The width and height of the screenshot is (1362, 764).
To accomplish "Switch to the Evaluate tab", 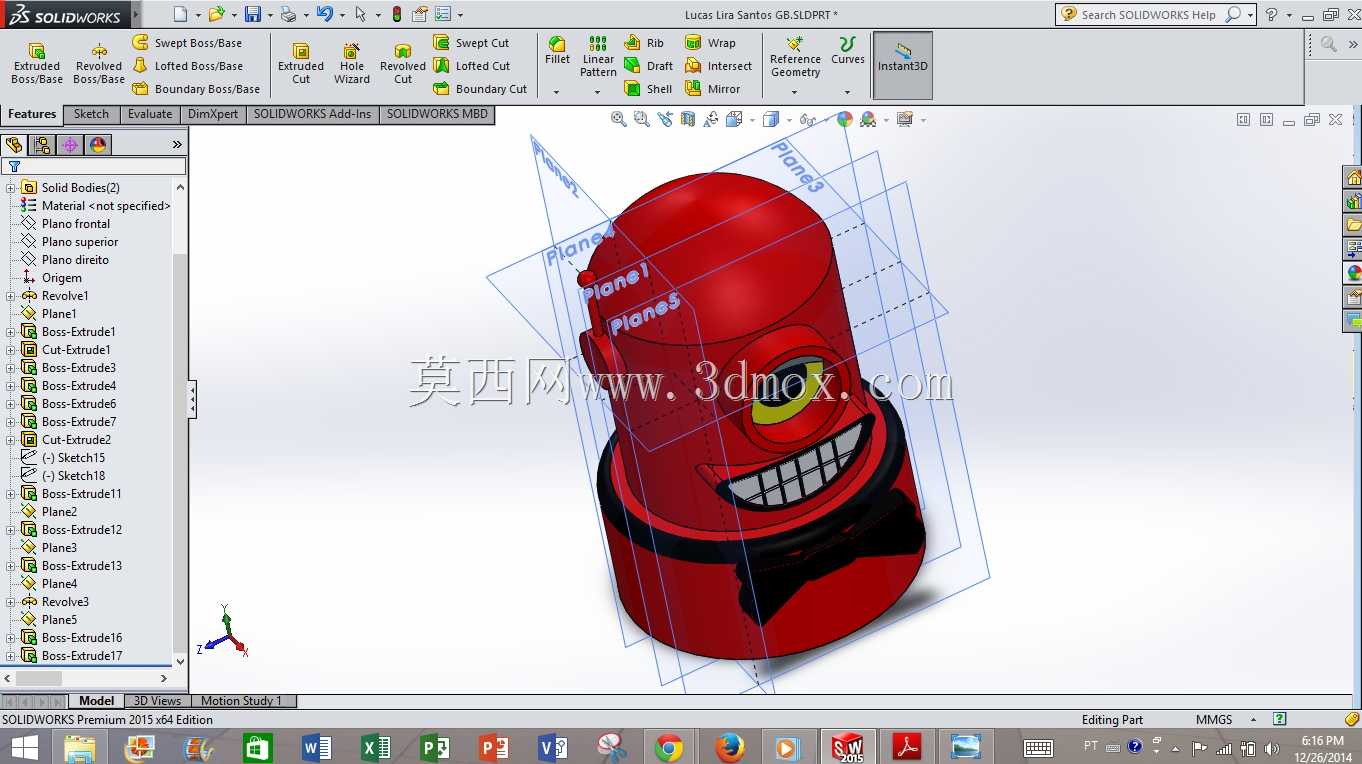I will (x=150, y=114).
